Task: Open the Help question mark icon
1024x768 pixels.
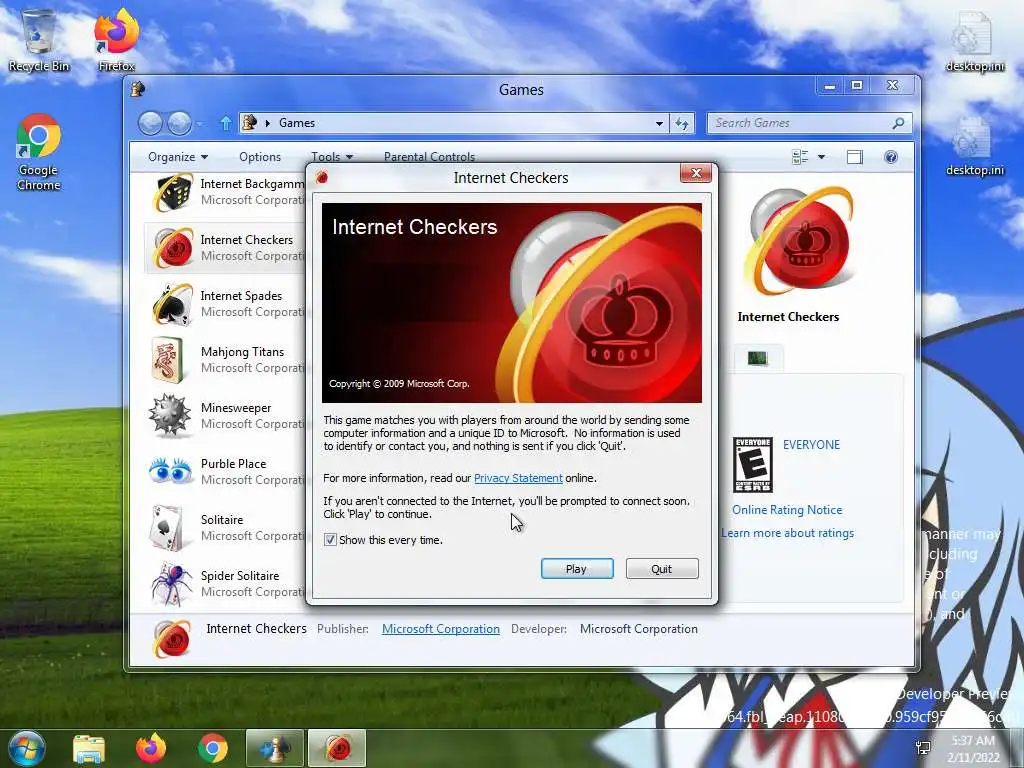Action: (x=891, y=157)
